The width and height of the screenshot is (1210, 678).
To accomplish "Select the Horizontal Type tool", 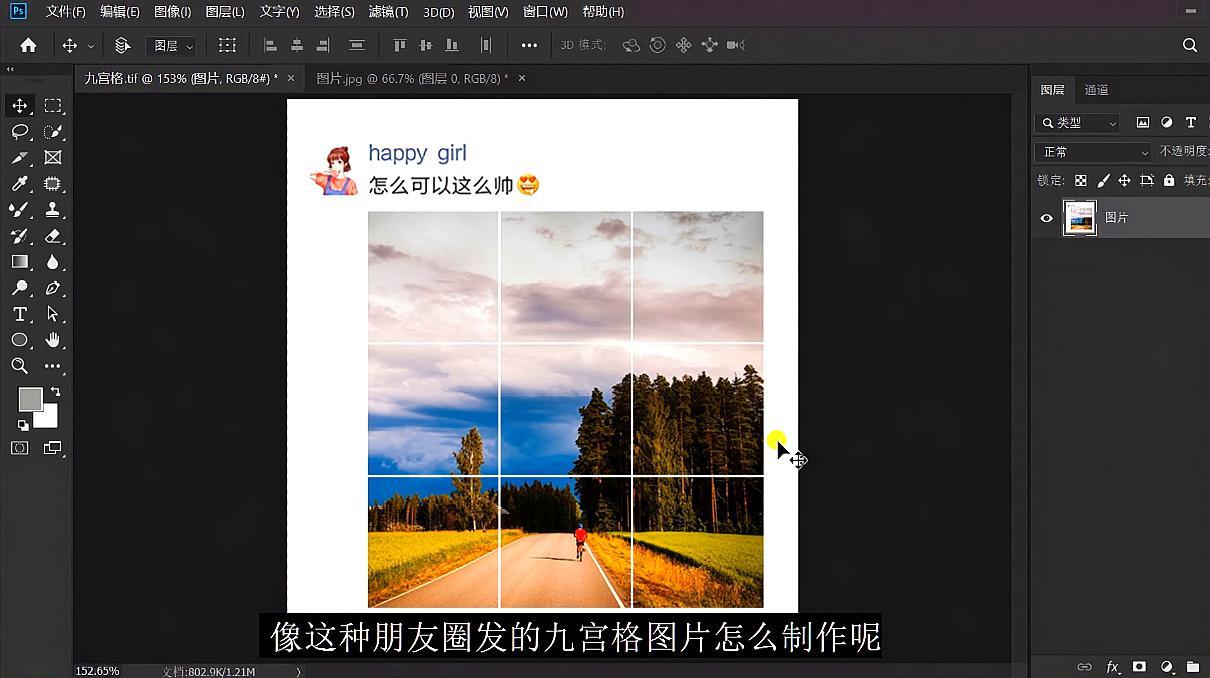I will [x=20, y=314].
